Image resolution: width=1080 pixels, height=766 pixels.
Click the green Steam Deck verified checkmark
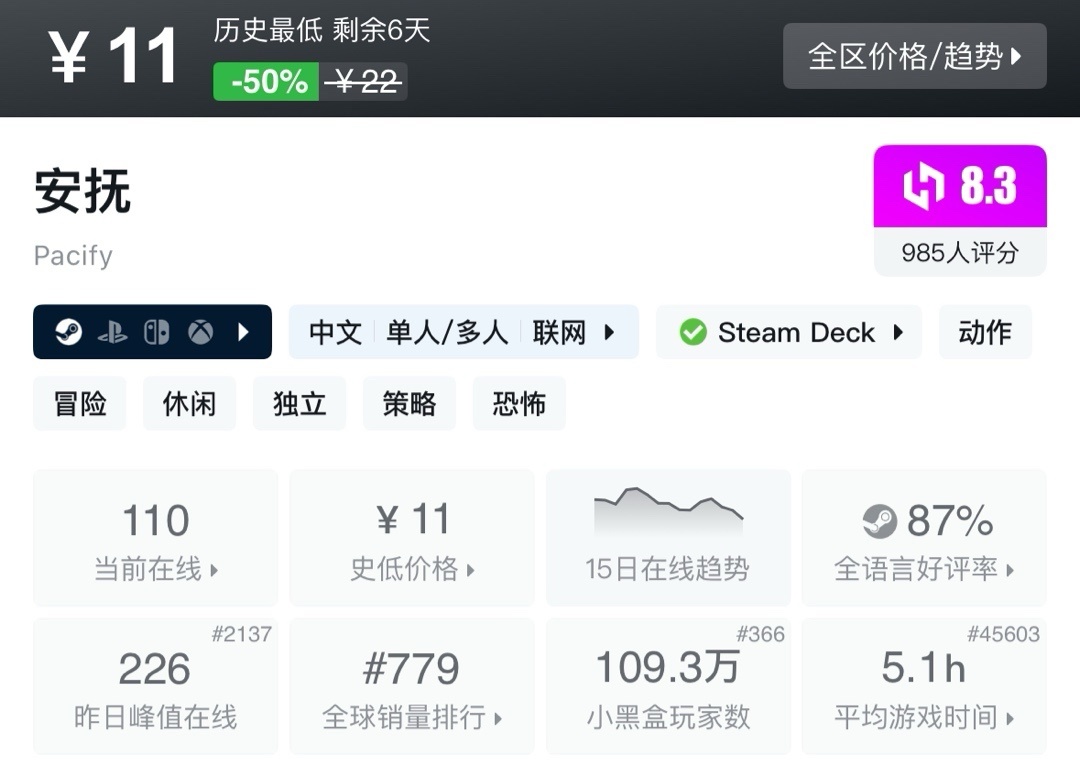click(693, 332)
